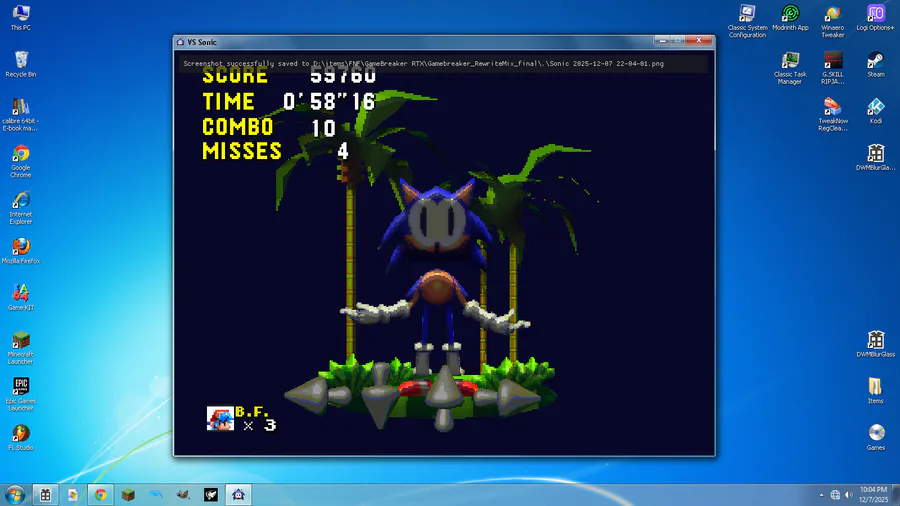Click the COMBO counter showing 10
This screenshot has height=506, width=900.
269,127
